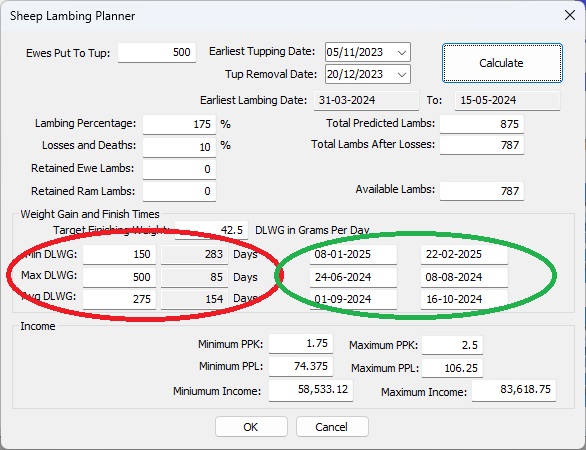Select the Tup Removal Date value 20/12/2023
Screen dimensions: 586x450
[355, 74]
